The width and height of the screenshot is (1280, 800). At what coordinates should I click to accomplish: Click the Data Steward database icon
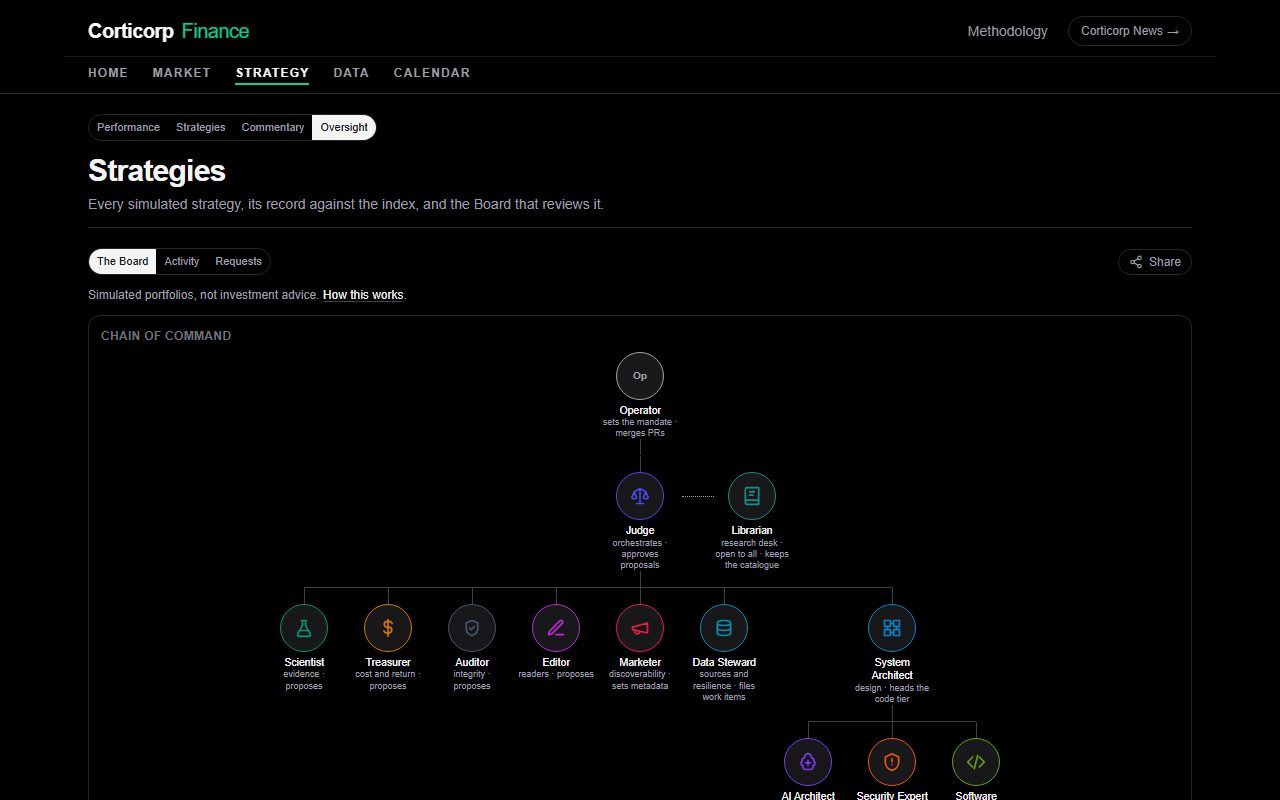tap(724, 628)
